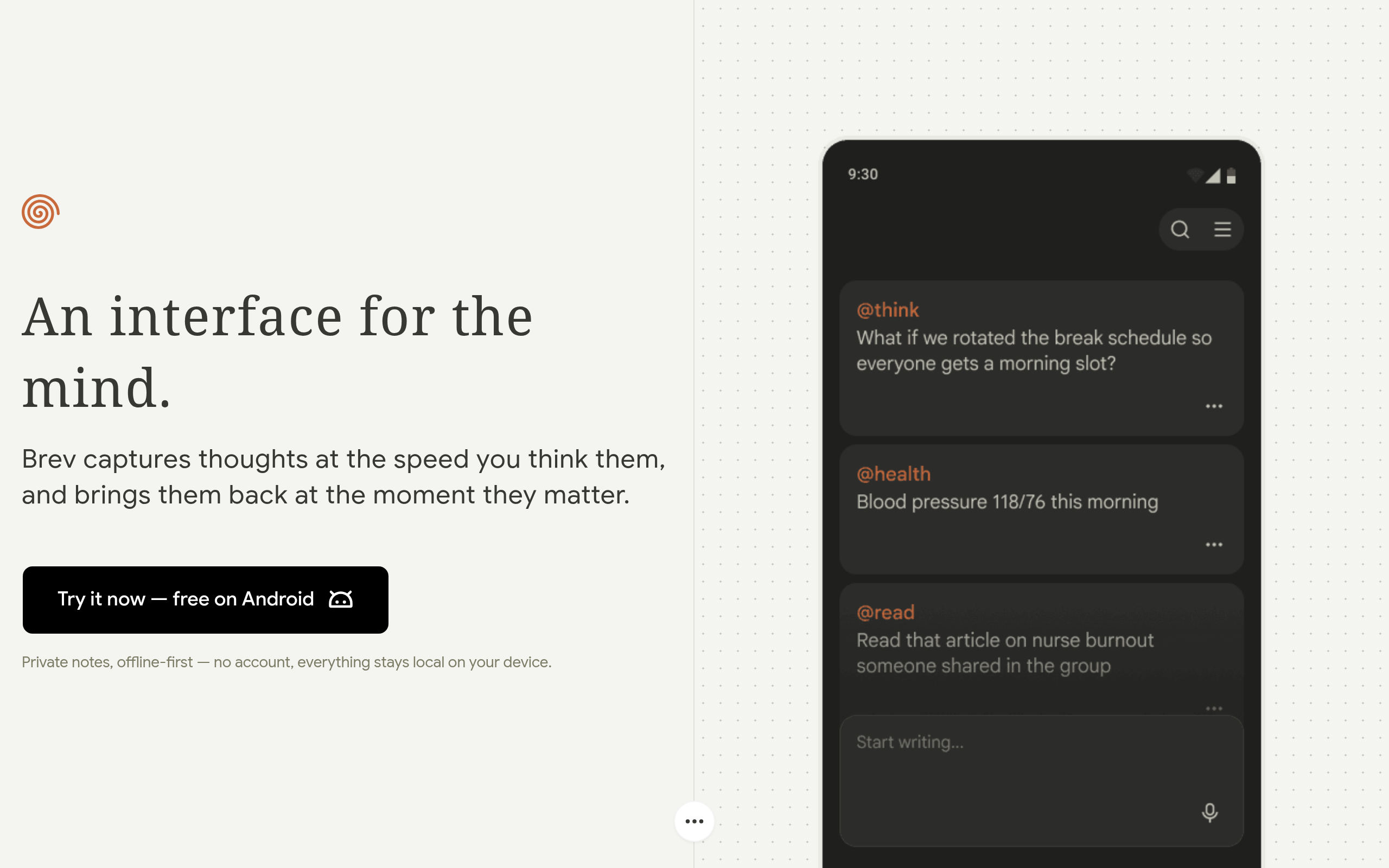Click the Wi-Fi icon in phone status bar
Viewport: 1389px width, 868px height.
coord(1195,176)
